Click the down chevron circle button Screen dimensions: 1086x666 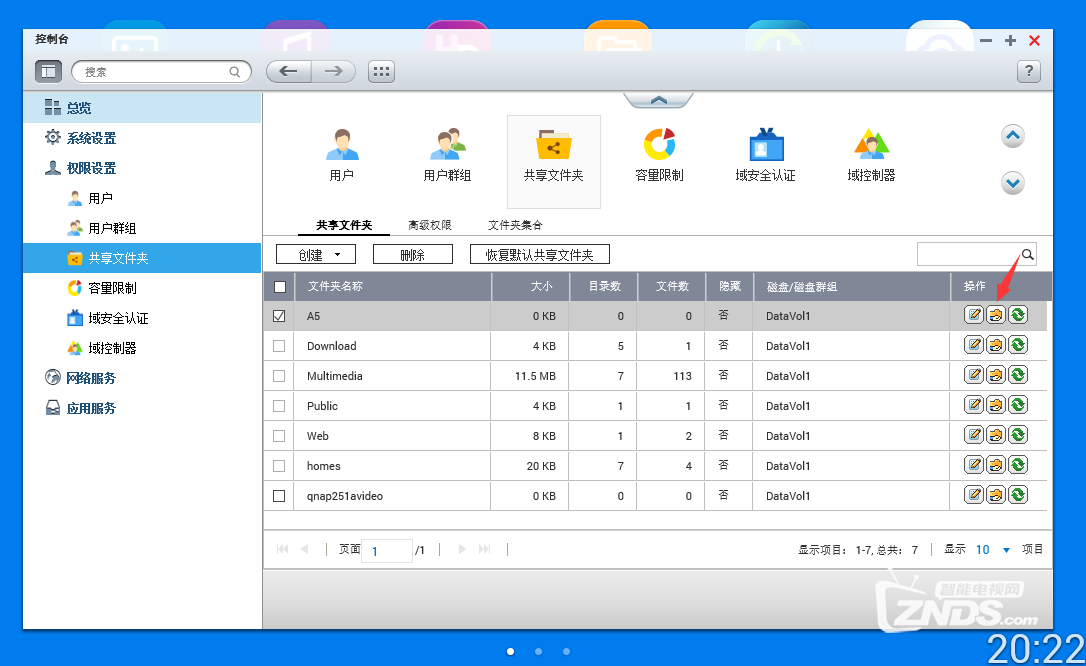pos(1013,183)
